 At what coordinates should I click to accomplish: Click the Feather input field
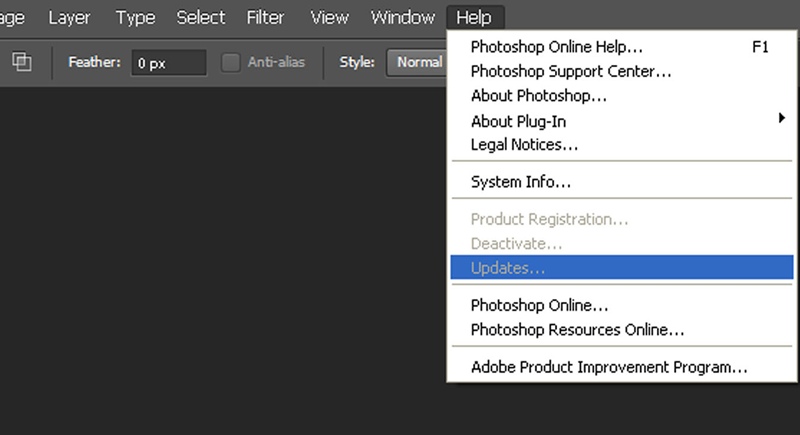(169, 63)
